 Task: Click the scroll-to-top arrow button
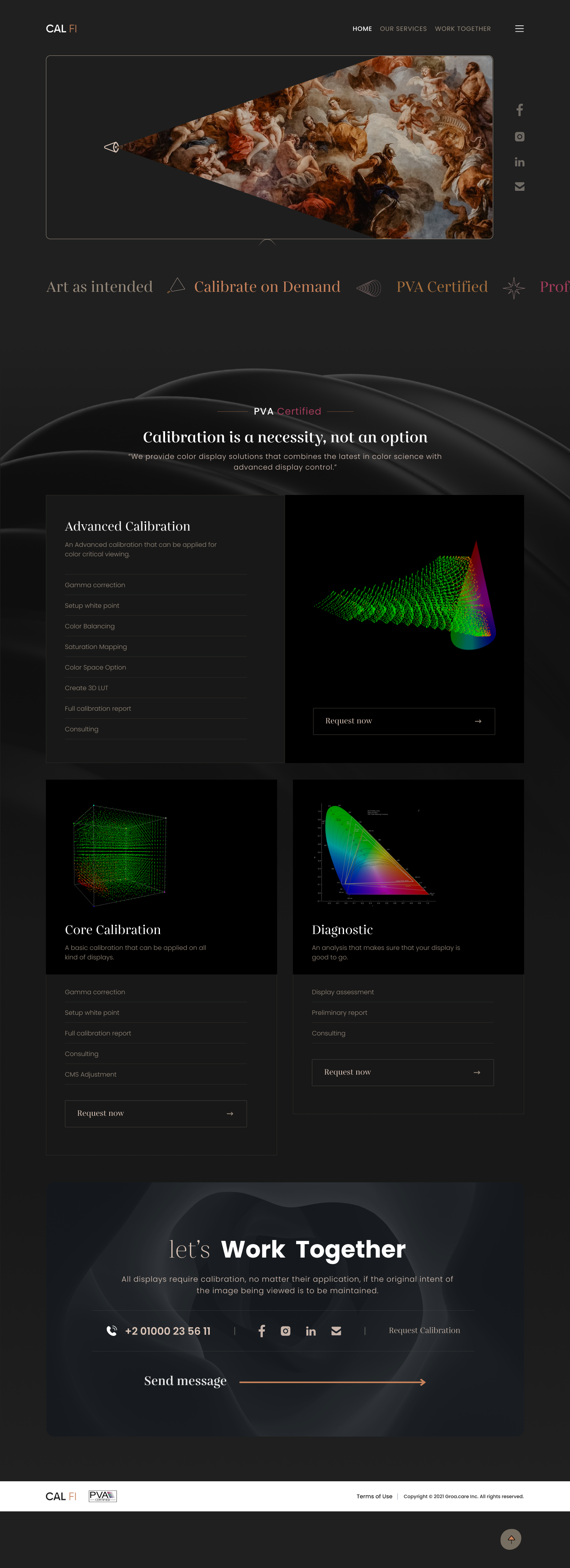[x=511, y=1539]
